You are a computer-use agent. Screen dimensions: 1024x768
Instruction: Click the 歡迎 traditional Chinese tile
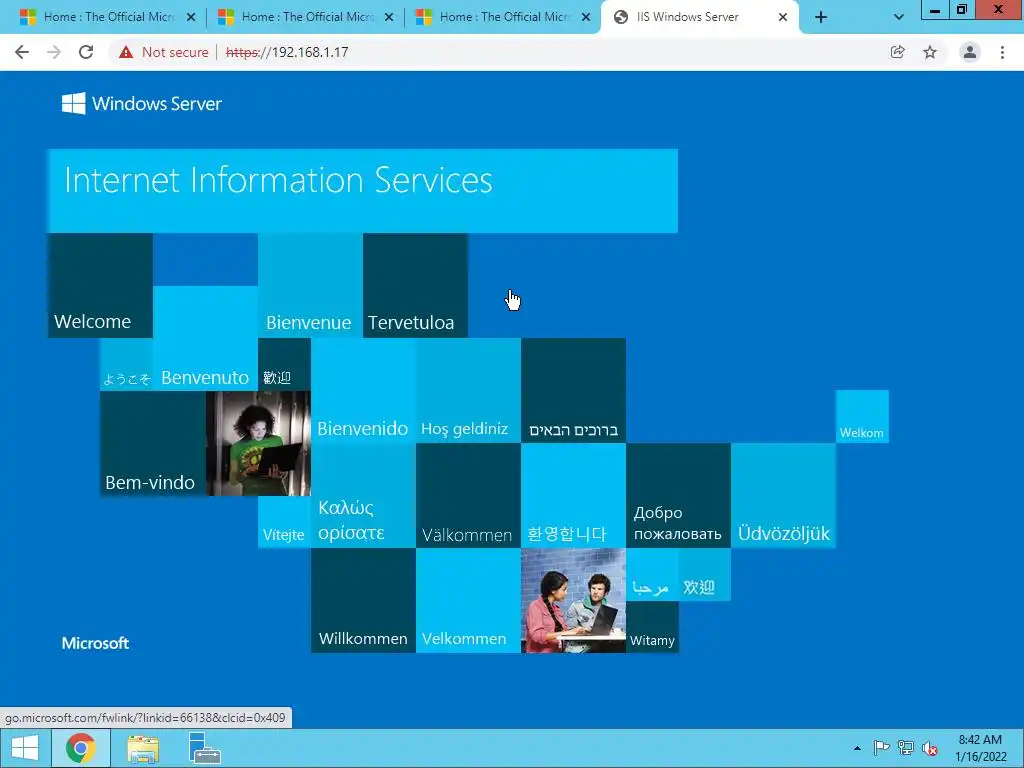point(284,364)
